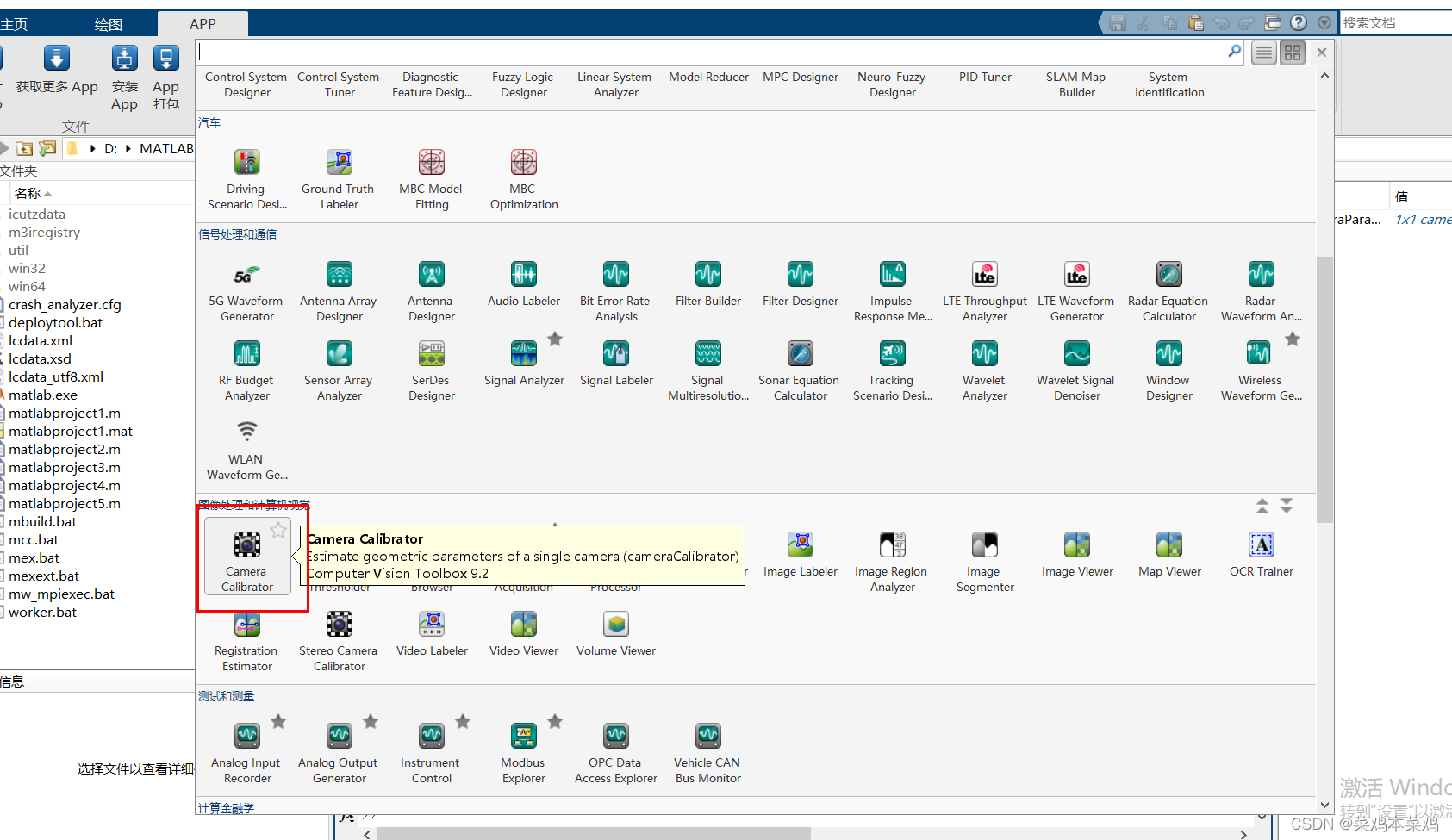Open Video Labeler app
Screen dimensions: 1452x840
click(432, 634)
